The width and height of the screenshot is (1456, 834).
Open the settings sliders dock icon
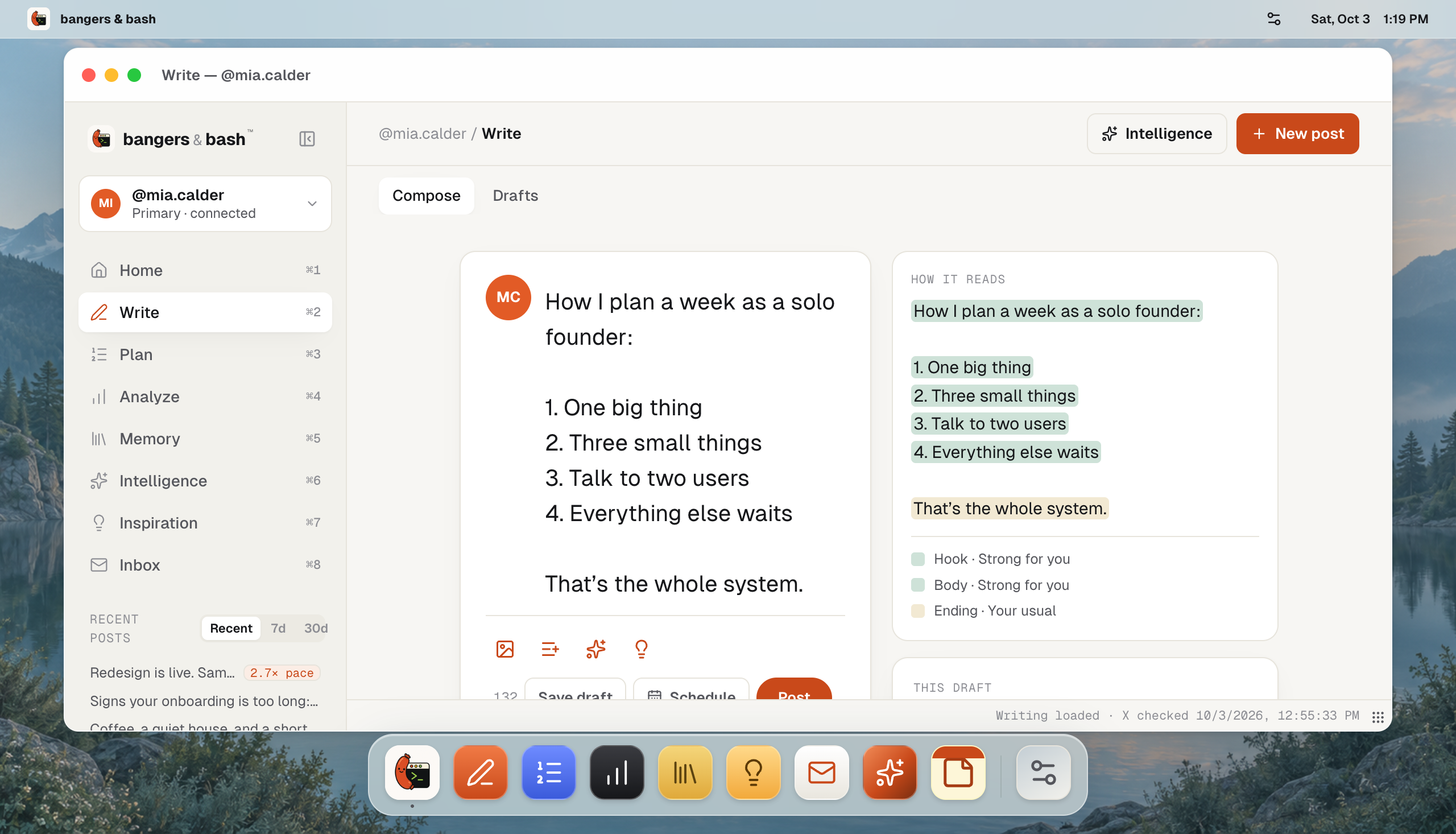click(x=1043, y=772)
